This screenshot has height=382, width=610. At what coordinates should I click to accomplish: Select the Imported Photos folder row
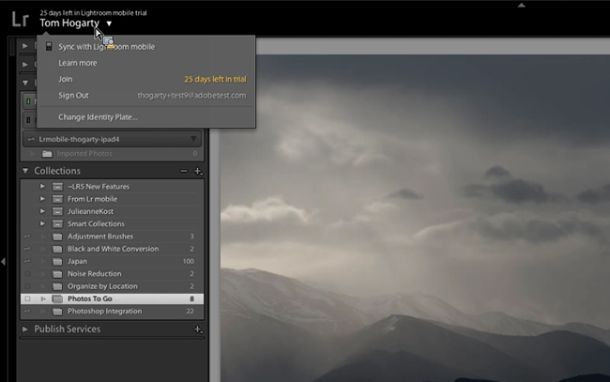pyautogui.click(x=112, y=154)
